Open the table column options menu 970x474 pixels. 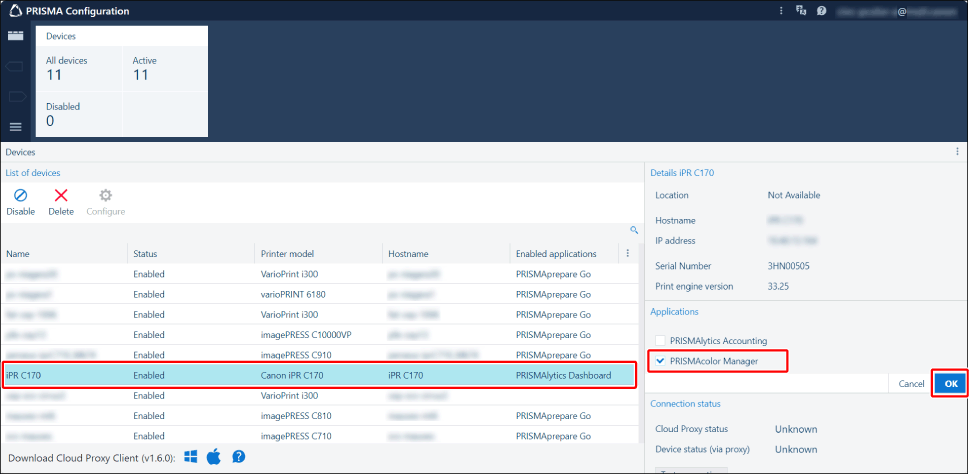click(628, 254)
